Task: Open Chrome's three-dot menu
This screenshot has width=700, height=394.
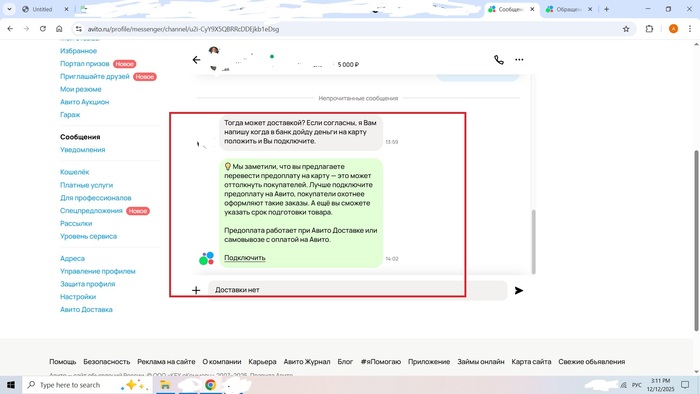Action: click(x=690, y=29)
